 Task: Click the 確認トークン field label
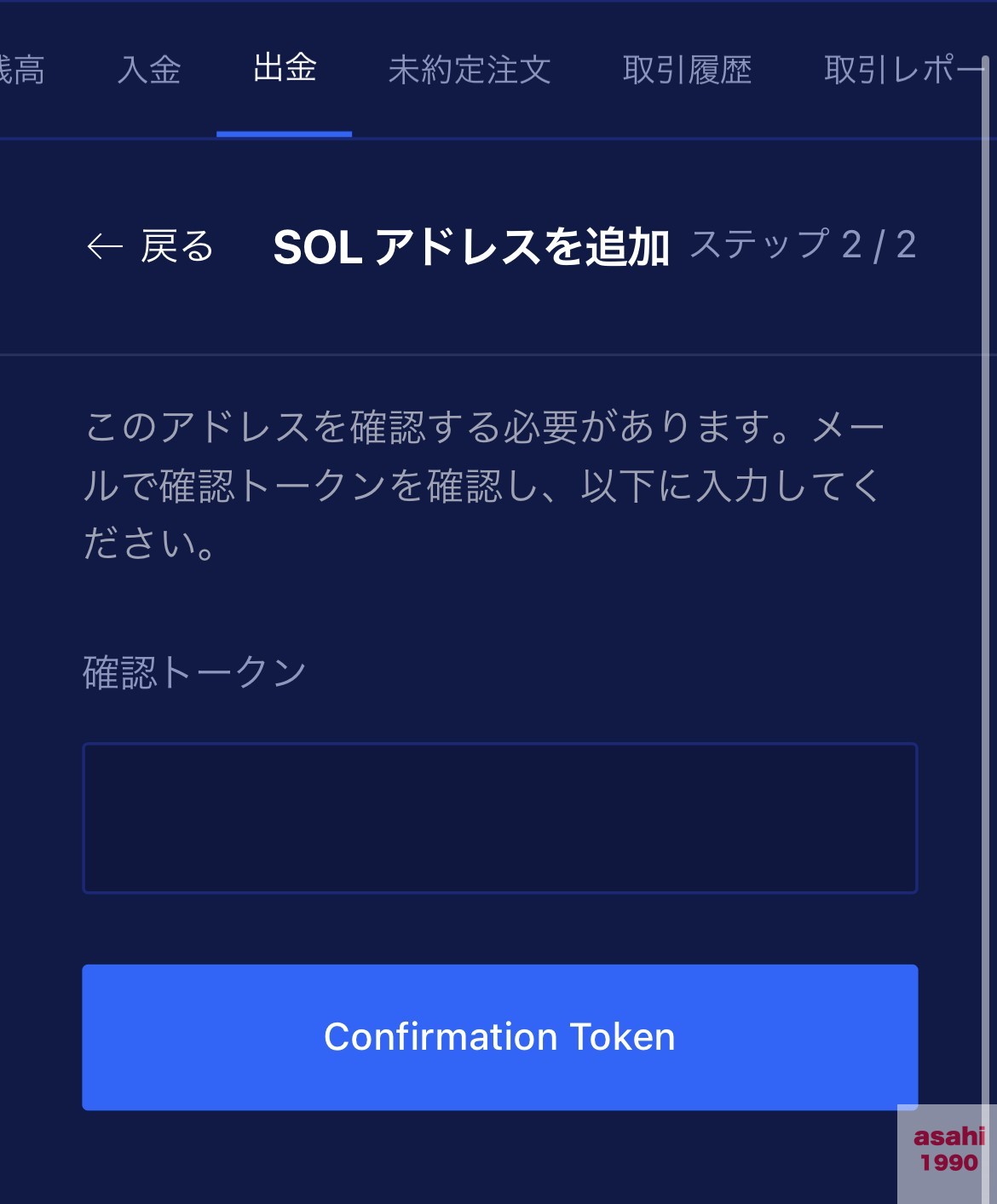coord(194,672)
